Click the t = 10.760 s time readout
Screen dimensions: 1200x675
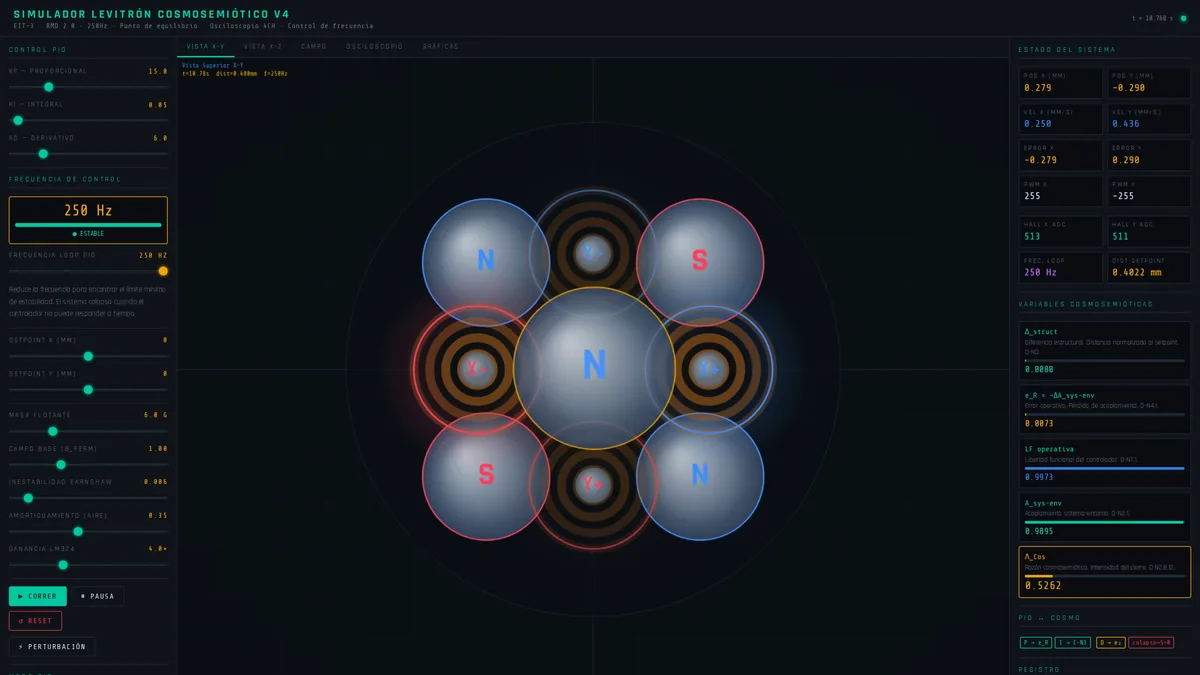click(x=1152, y=18)
